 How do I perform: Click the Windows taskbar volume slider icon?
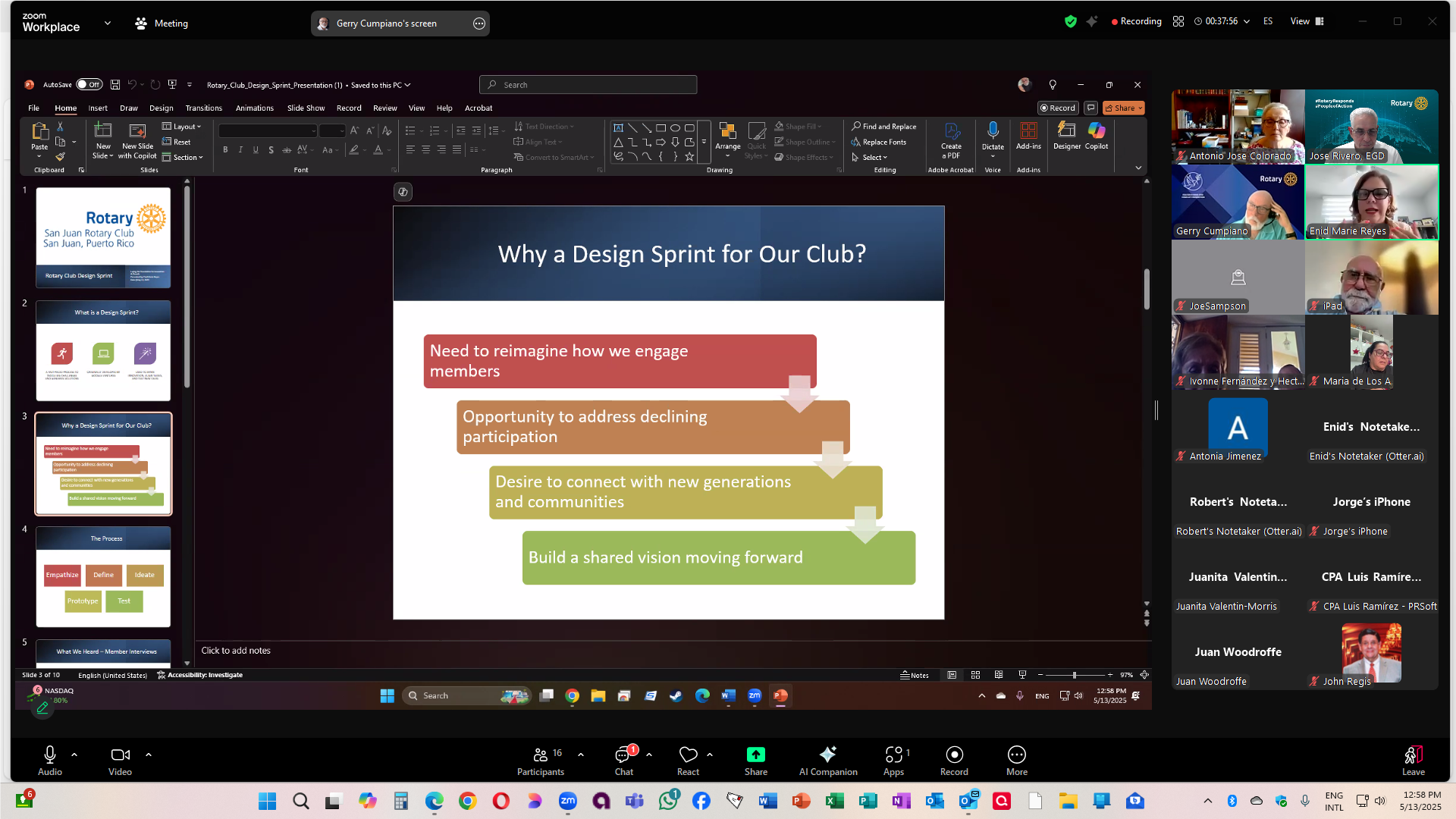tap(1379, 801)
